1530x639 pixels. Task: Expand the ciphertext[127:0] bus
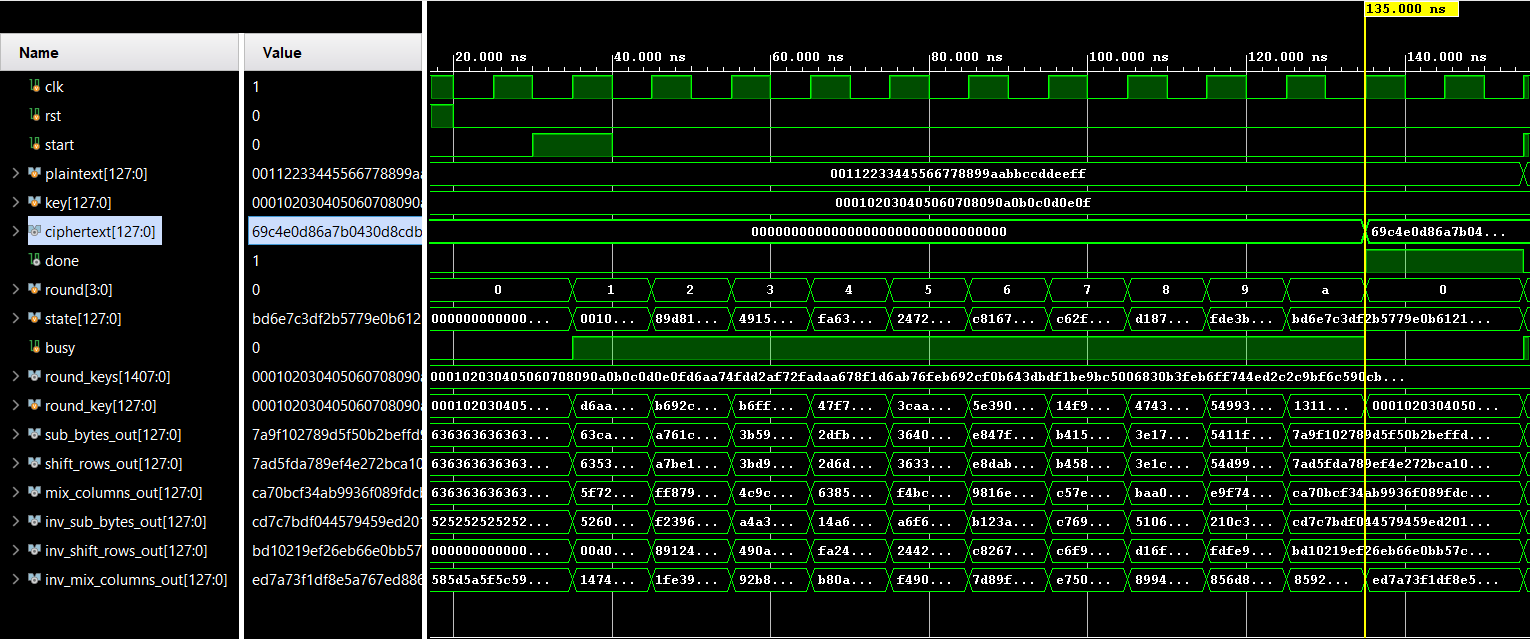15,232
